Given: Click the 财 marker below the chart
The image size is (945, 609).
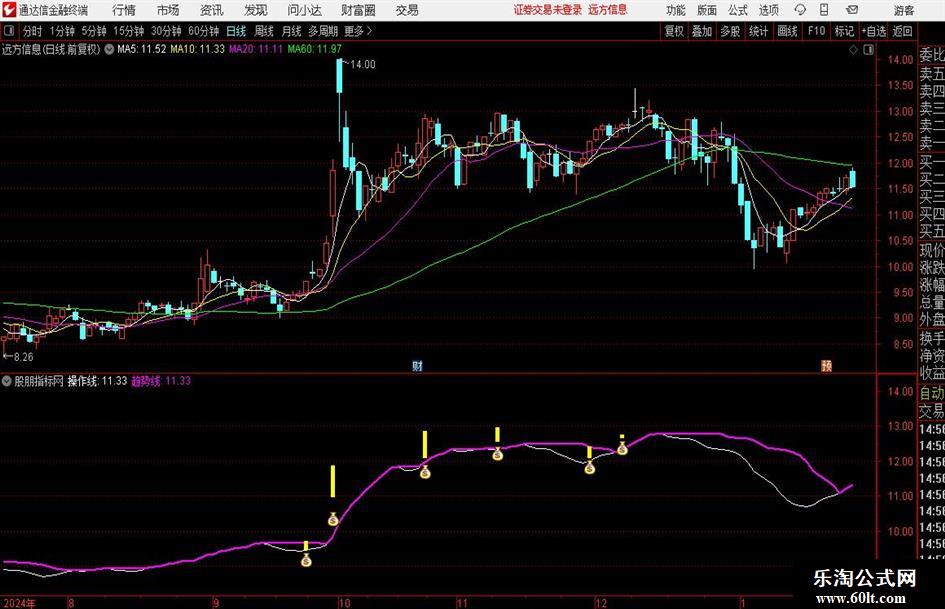Looking at the screenshot, I should click(417, 365).
